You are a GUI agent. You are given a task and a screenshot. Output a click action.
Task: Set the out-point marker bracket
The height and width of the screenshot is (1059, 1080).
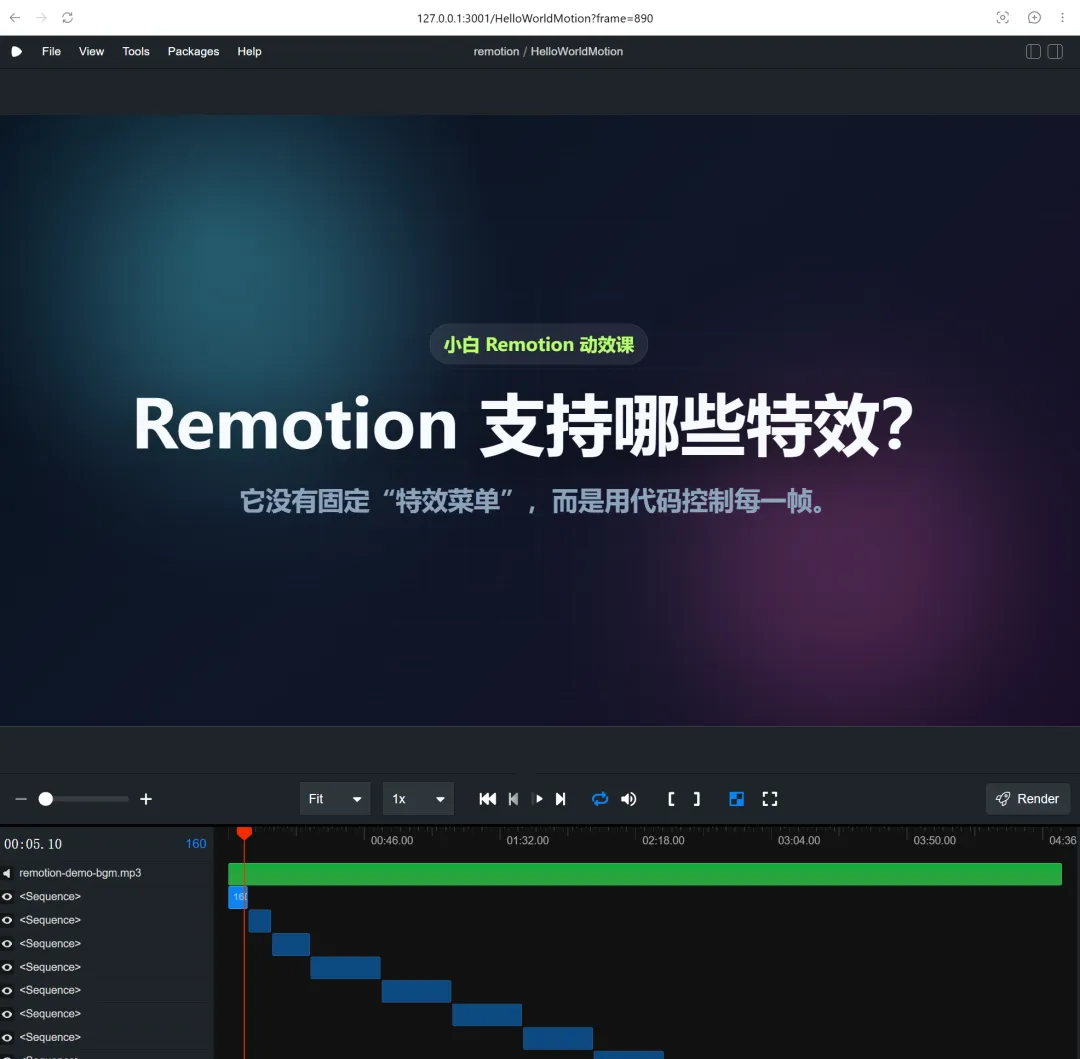(x=696, y=799)
